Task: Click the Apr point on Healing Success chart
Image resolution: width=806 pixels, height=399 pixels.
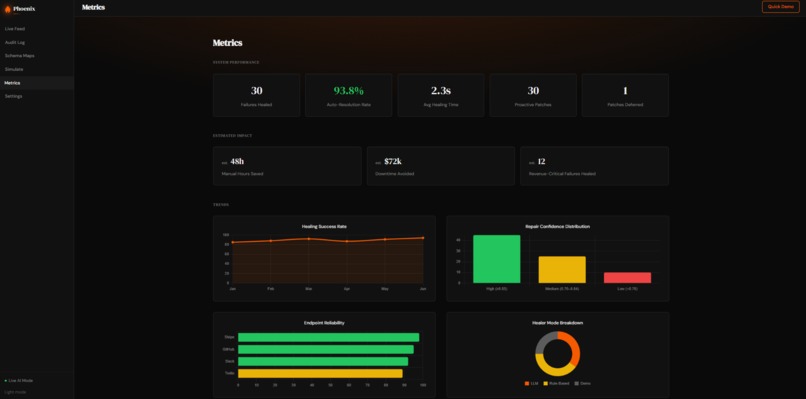Action: point(346,241)
